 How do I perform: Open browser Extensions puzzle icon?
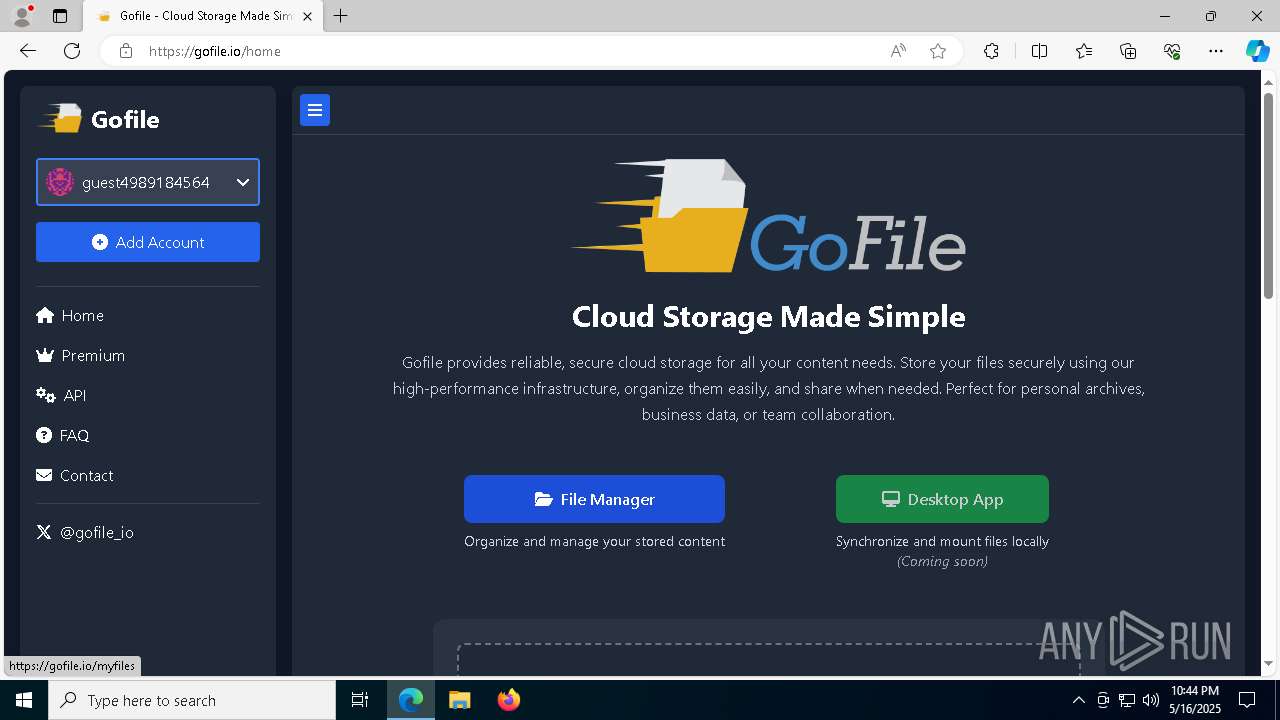coord(991,51)
